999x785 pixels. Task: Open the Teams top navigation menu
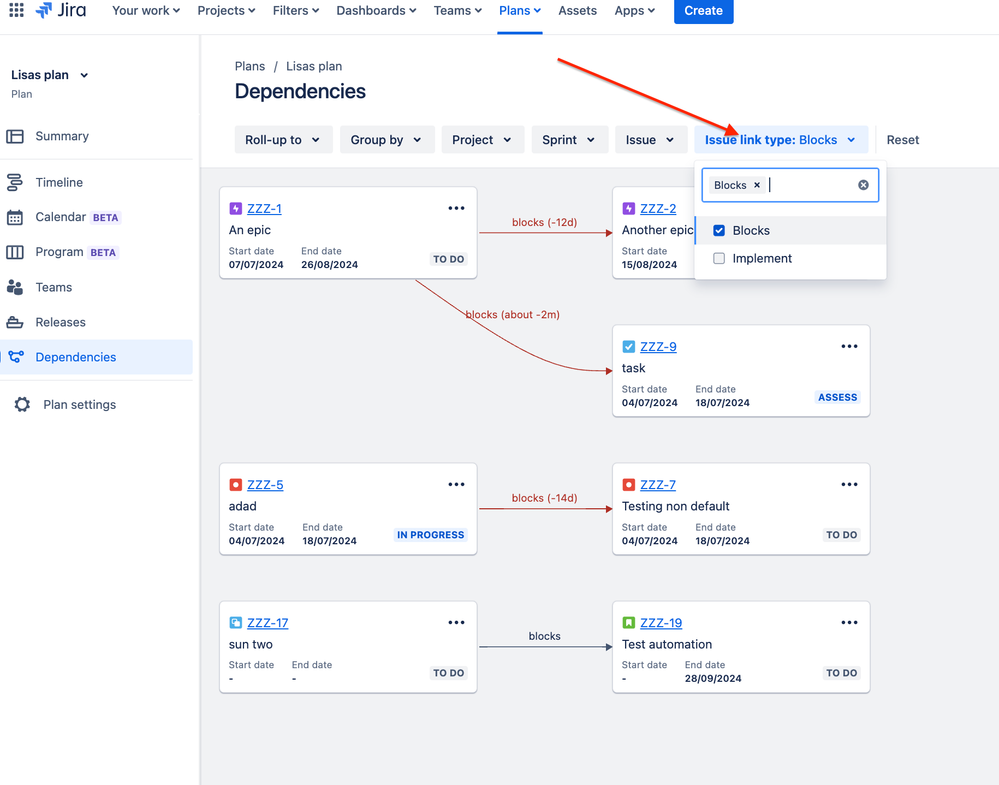tap(457, 10)
